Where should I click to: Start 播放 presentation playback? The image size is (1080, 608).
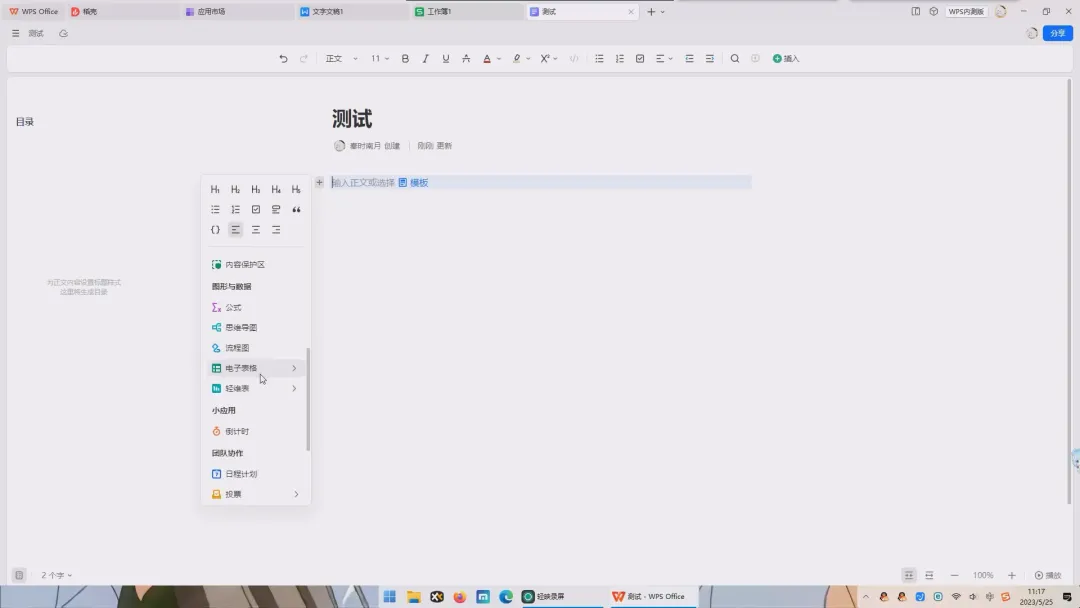(1048, 576)
